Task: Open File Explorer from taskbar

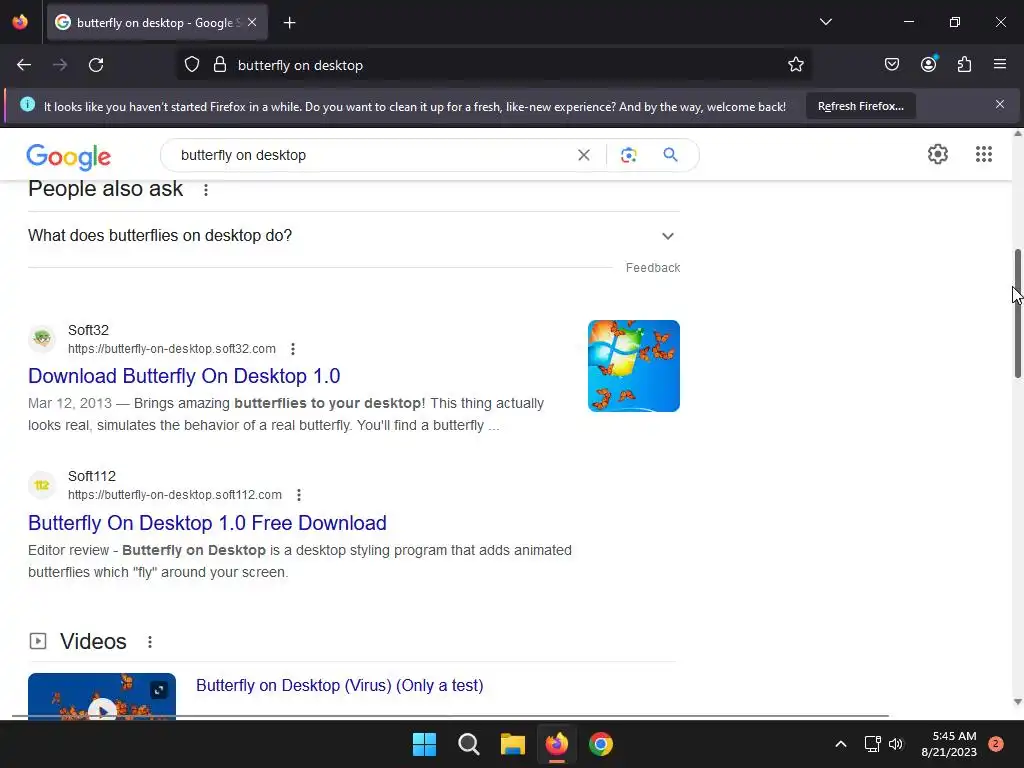Action: tap(513, 744)
